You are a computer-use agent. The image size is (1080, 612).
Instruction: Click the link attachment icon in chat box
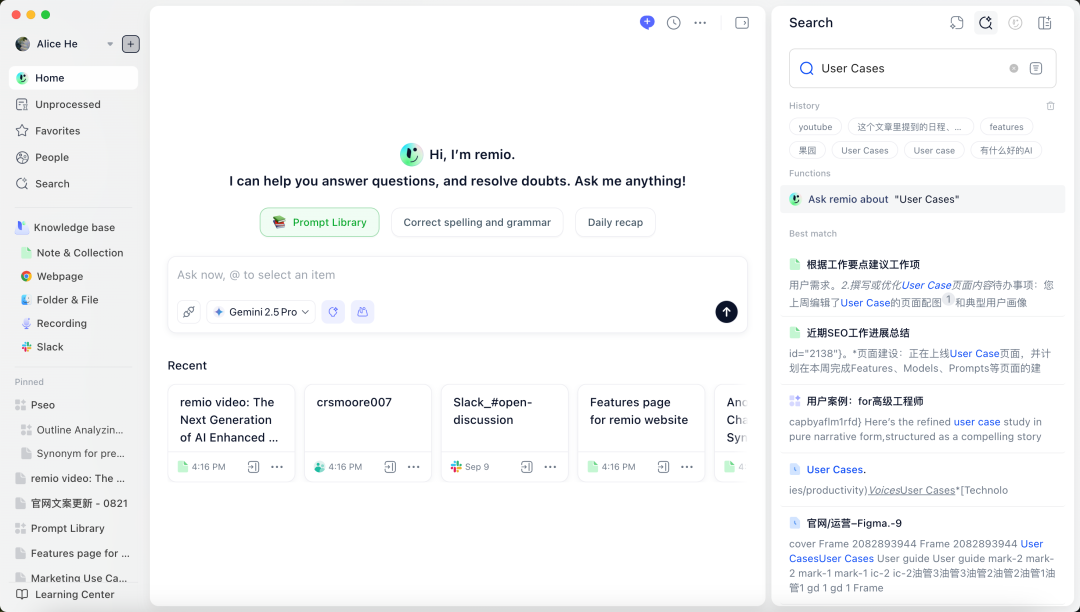coord(189,312)
